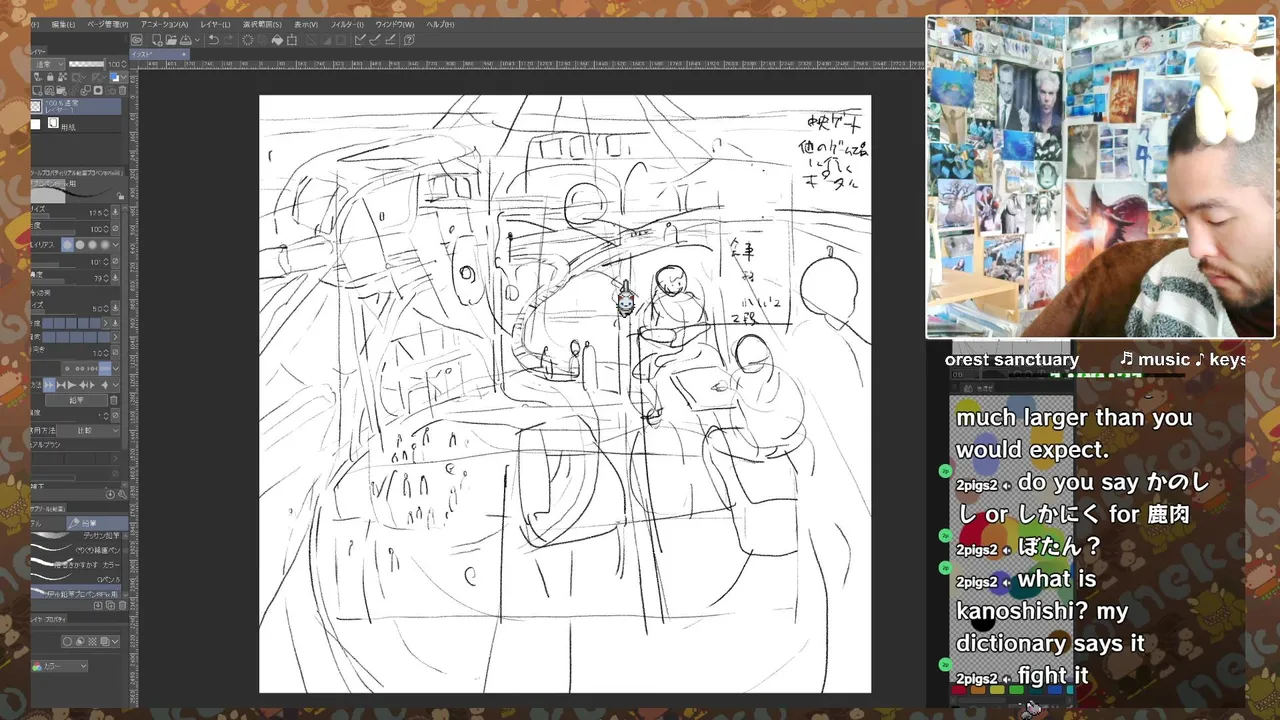Open the ページ管理(P) menu
Image resolution: width=1280 pixels, height=720 pixels.
108,24
